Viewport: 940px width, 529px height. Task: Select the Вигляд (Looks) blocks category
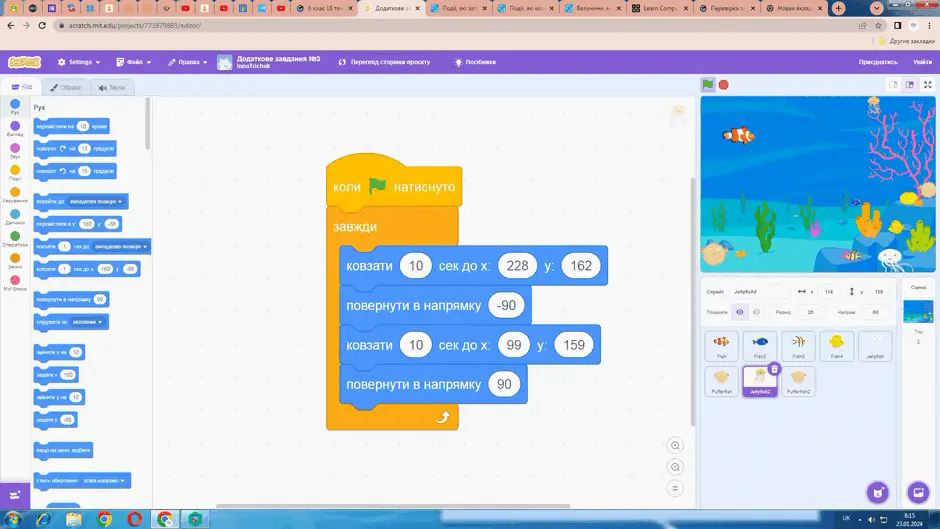(x=15, y=128)
